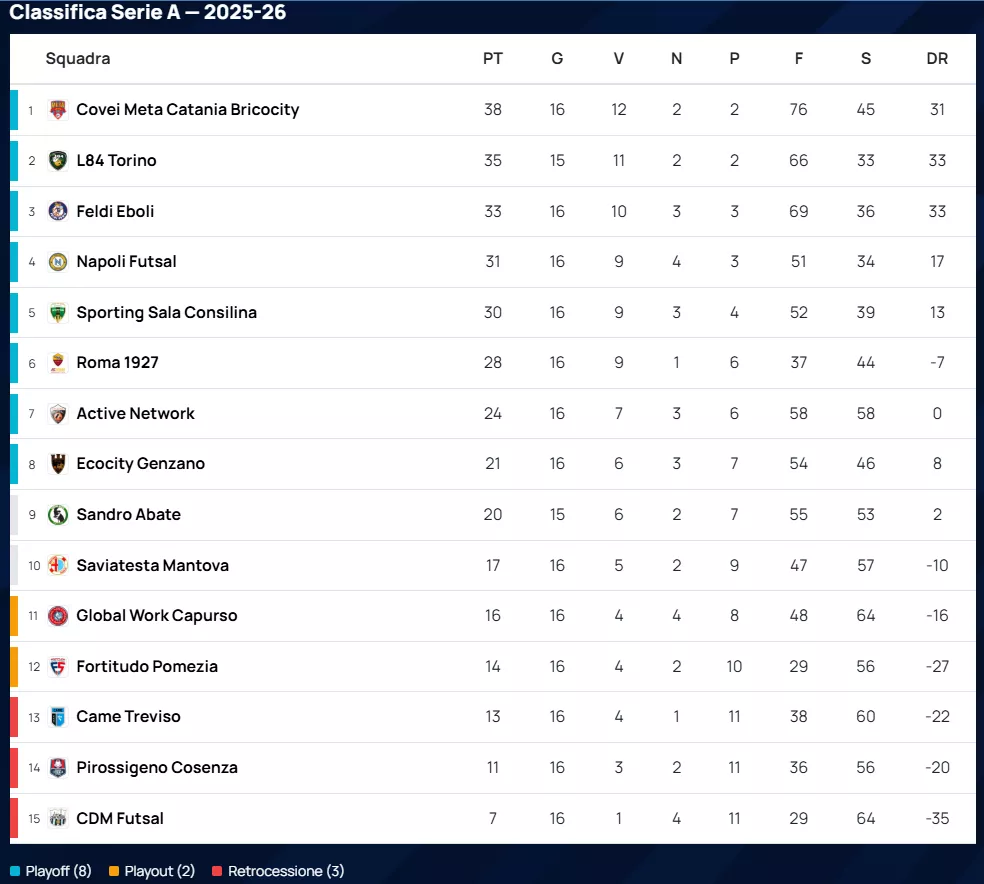The width and height of the screenshot is (984, 884).
Task: Click the Feldi Eboli team crest
Action: coord(58,211)
